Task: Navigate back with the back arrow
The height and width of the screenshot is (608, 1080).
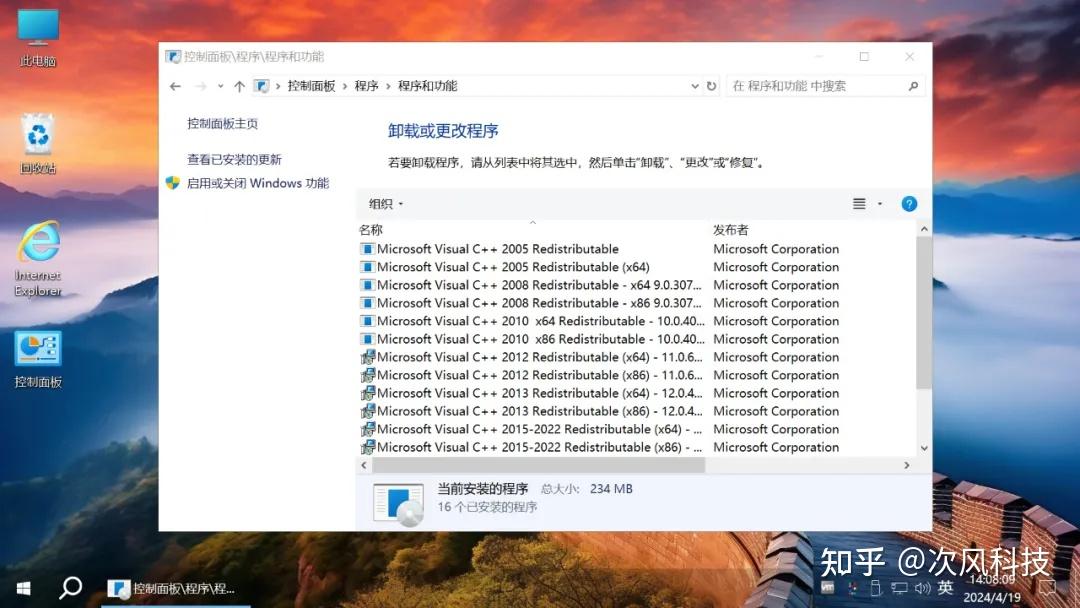Action: point(175,86)
